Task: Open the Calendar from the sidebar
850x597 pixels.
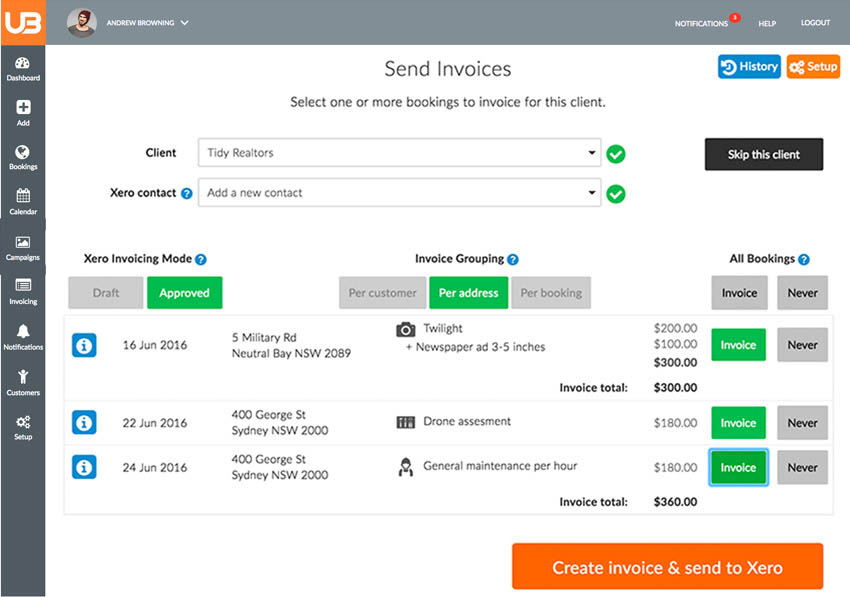Action: (22, 203)
